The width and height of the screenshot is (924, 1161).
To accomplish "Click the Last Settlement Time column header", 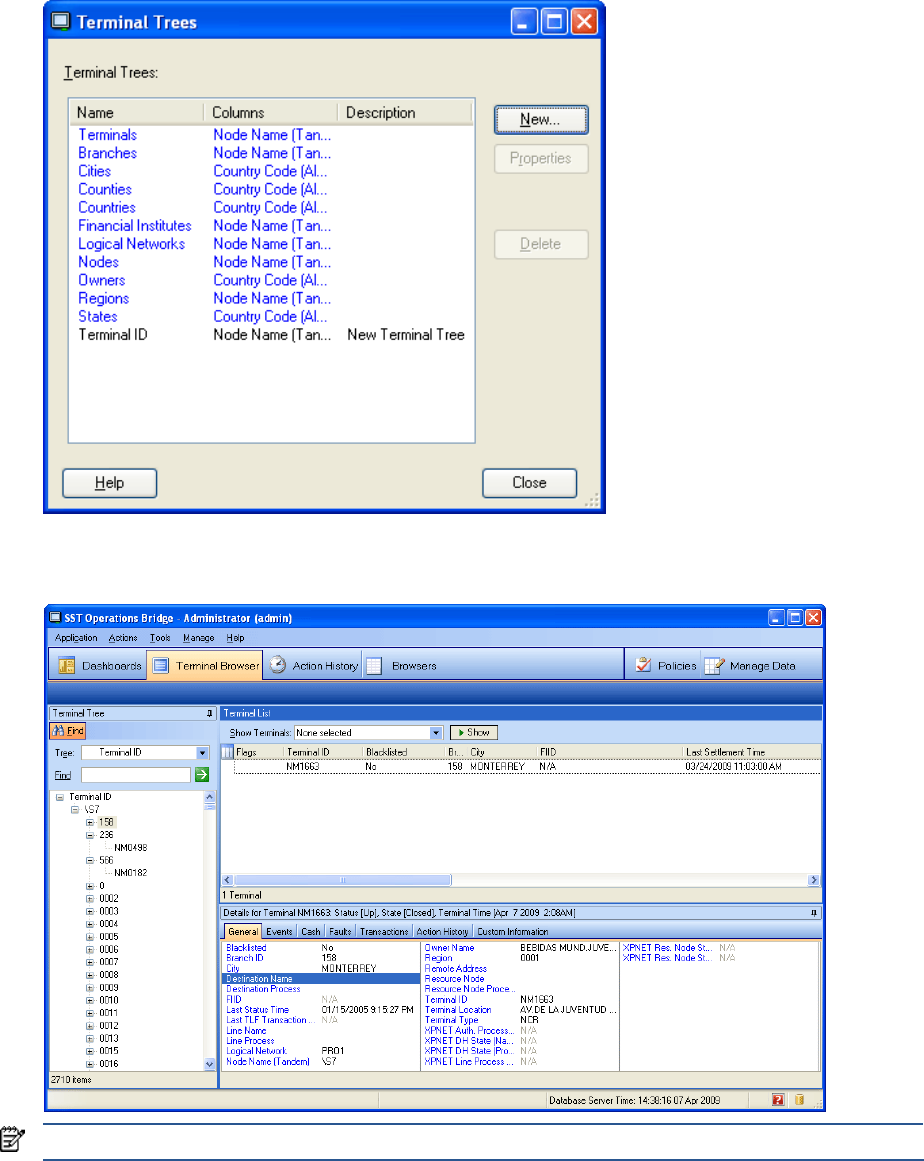I will tap(751, 752).
